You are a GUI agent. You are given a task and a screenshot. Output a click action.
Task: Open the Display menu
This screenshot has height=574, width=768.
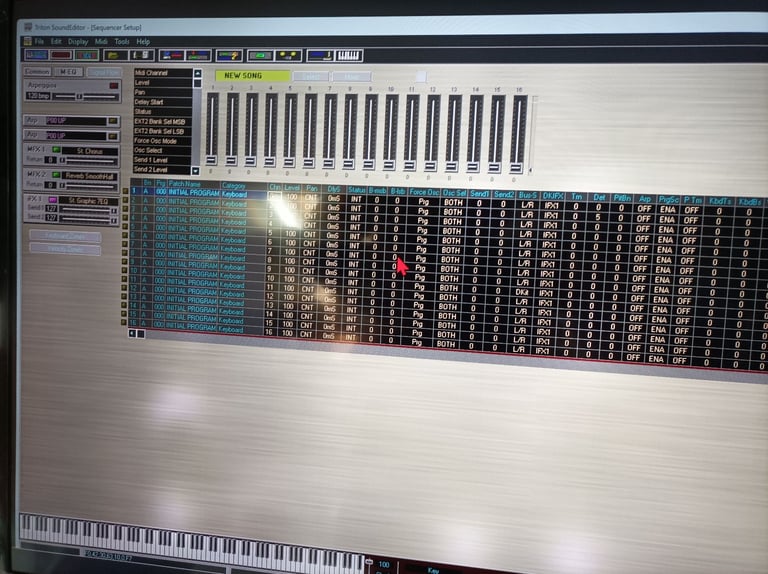(x=78, y=42)
